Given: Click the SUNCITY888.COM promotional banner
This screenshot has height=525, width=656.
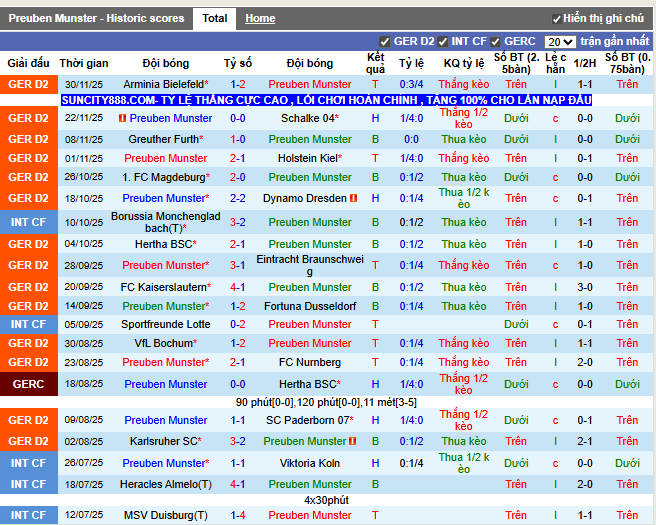Looking at the screenshot, I should (x=327, y=101).
